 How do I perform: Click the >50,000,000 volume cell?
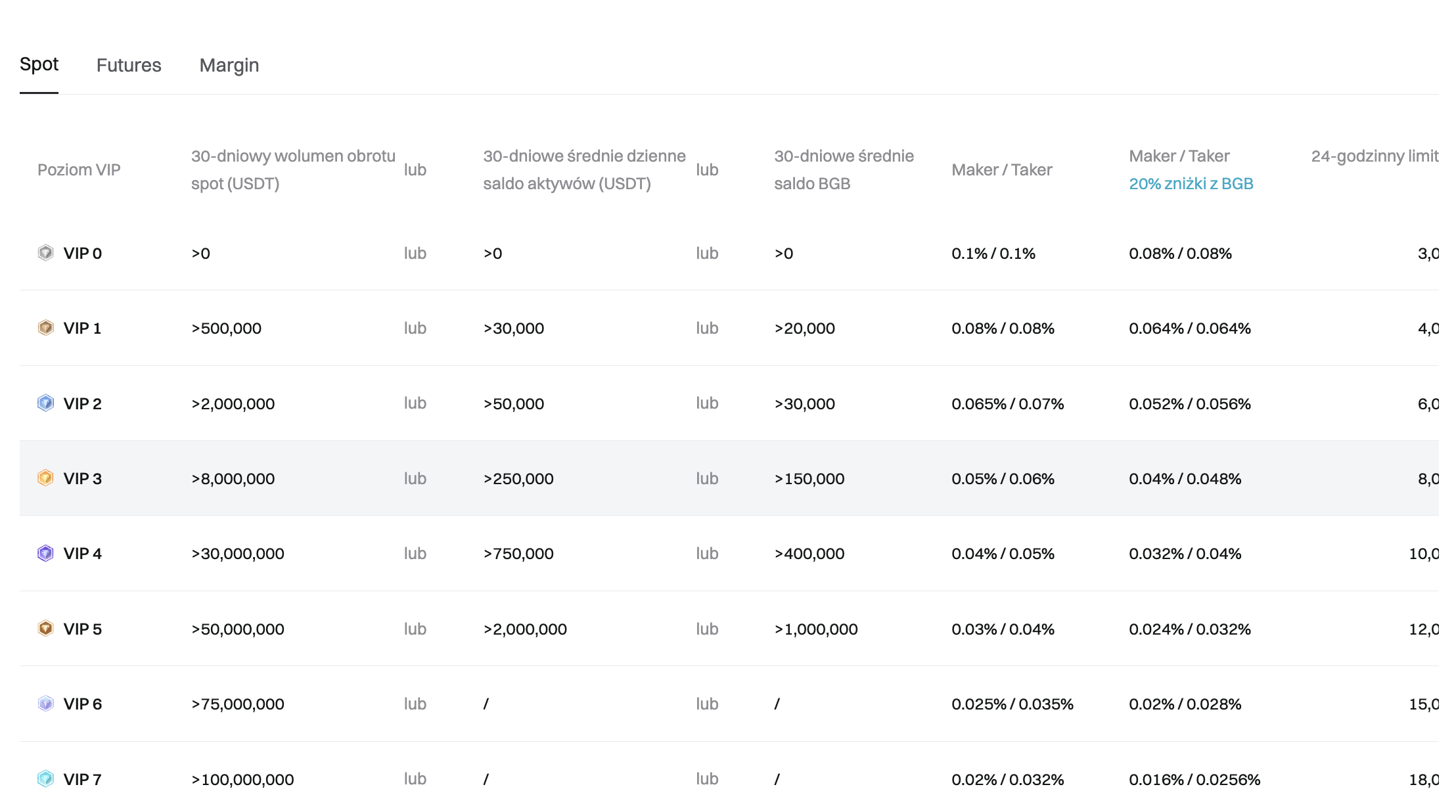(x=238, y=629)
